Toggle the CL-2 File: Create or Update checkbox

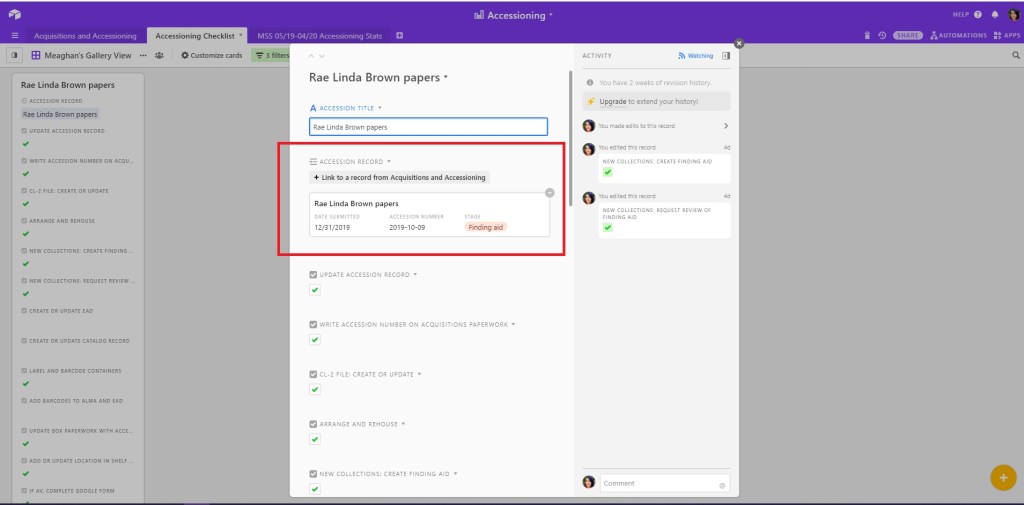coord(315,389)
